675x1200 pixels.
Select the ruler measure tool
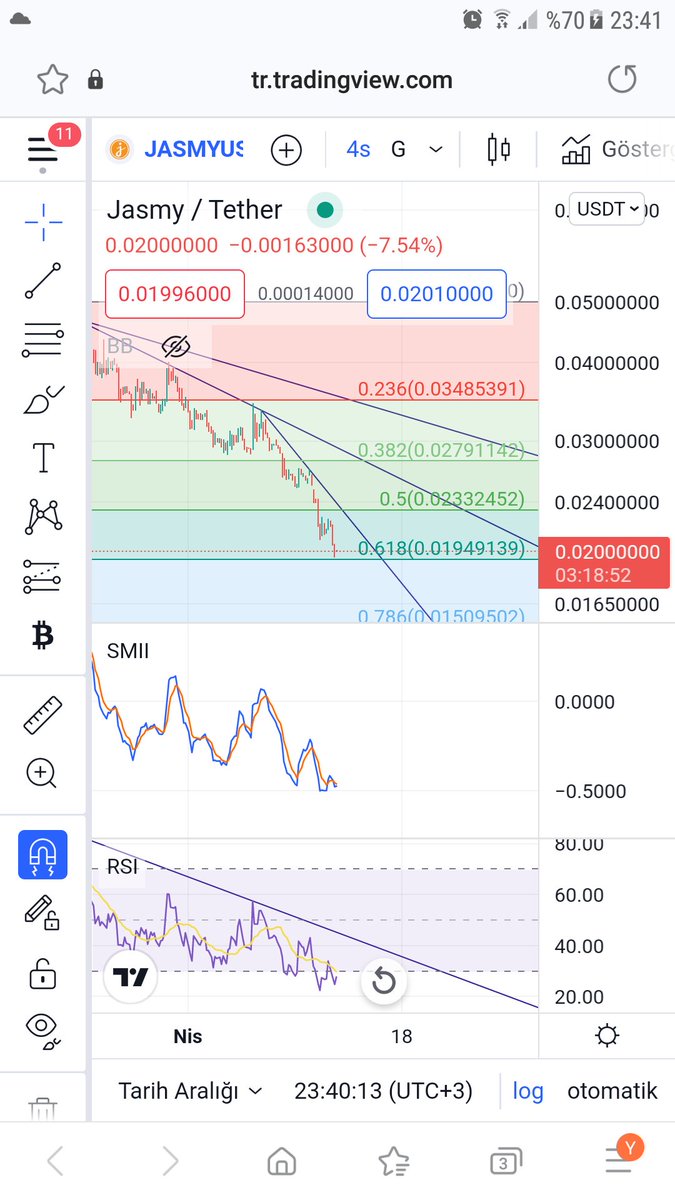click(x=43, y=714)
